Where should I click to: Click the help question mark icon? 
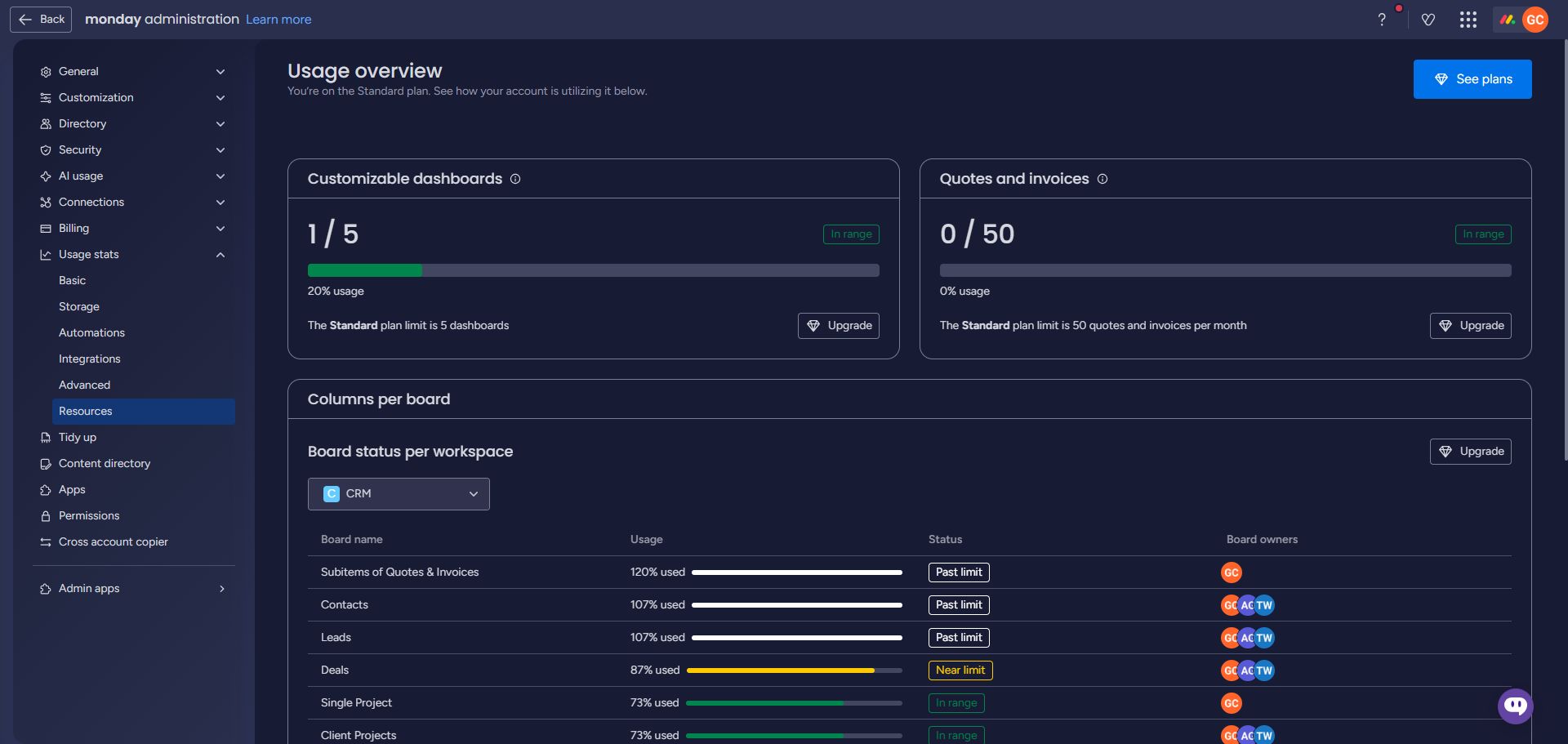pyautogui.click(x=1382, y=20)
